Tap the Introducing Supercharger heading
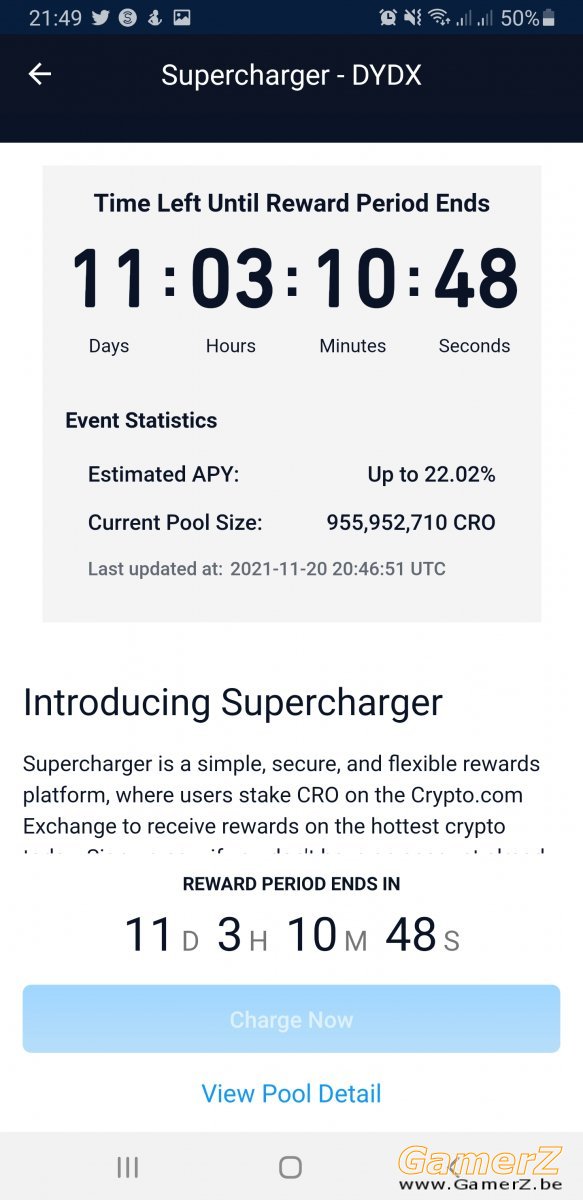The width and height of the screenshot is (583, 1200). [232, 702]
